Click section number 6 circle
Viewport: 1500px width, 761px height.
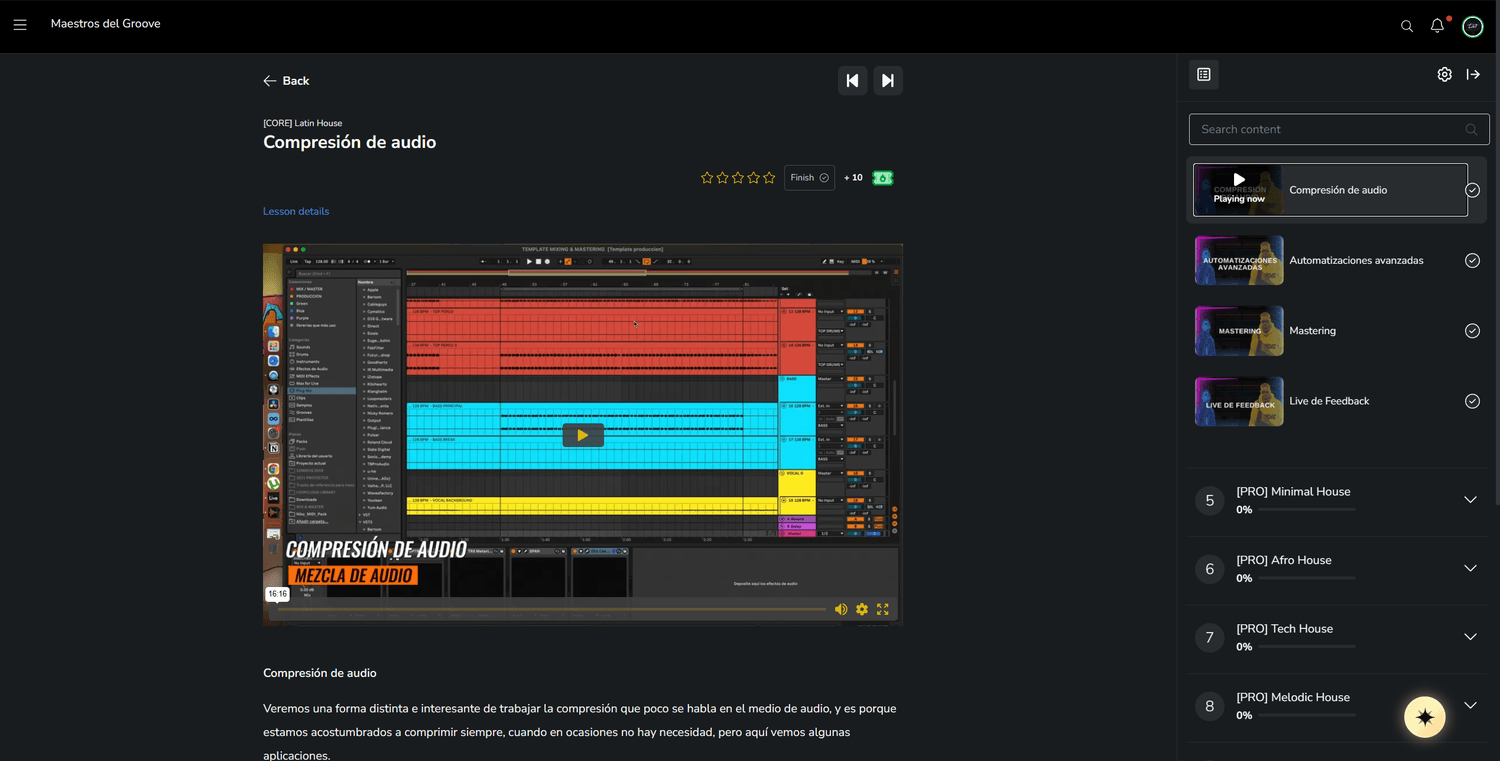(1210, 569)
